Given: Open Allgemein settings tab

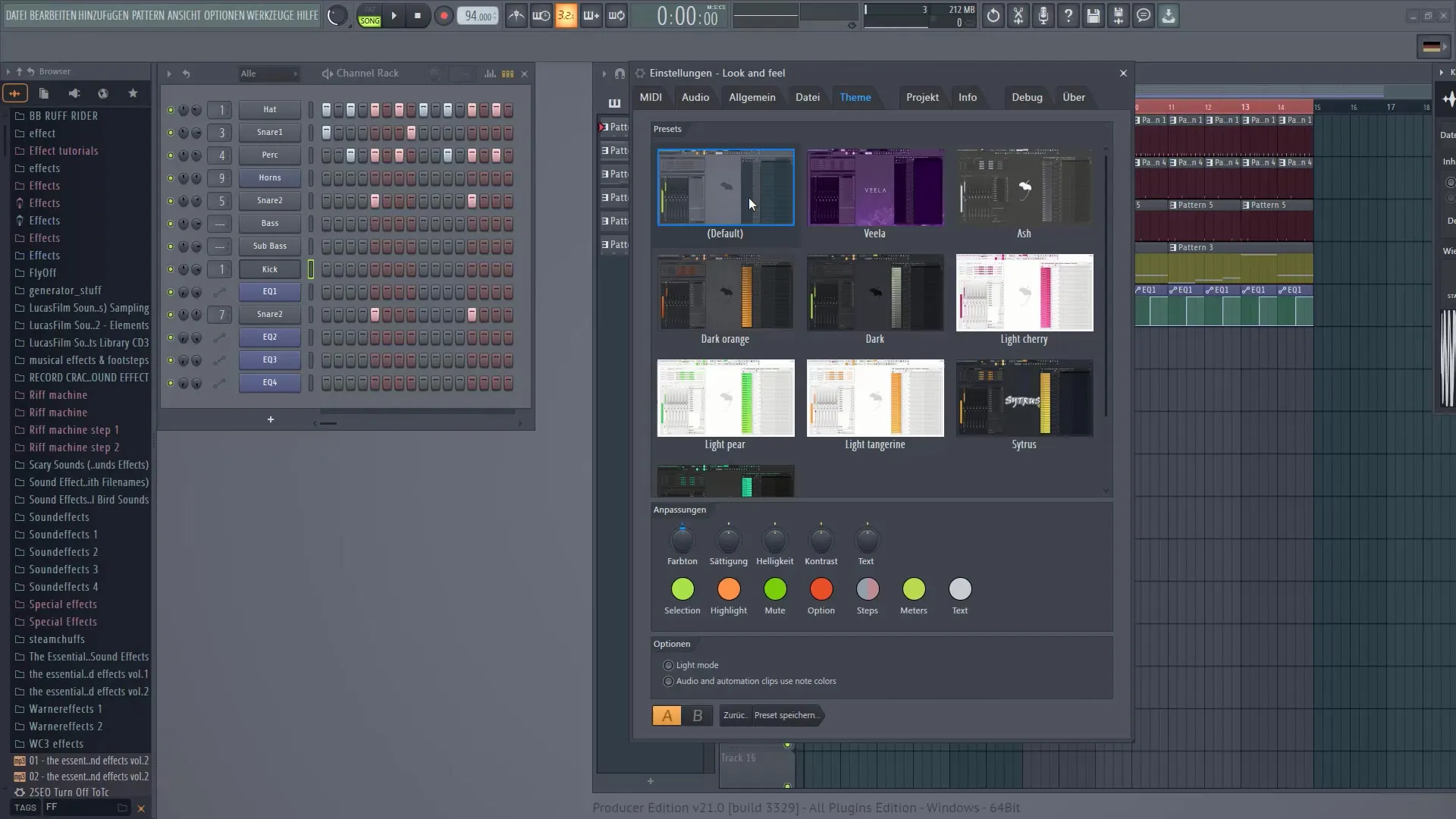Looking at the screenshot, I should (752, 97).
